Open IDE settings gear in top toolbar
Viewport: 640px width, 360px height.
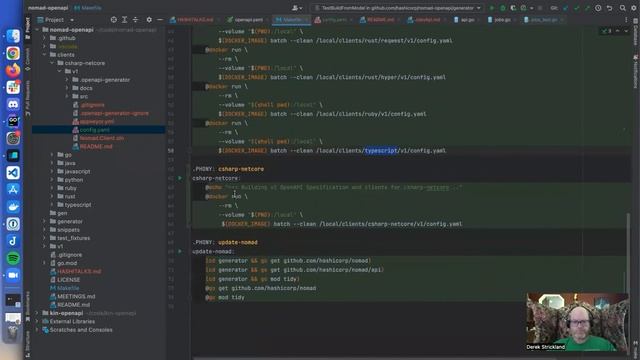(633, 8)
